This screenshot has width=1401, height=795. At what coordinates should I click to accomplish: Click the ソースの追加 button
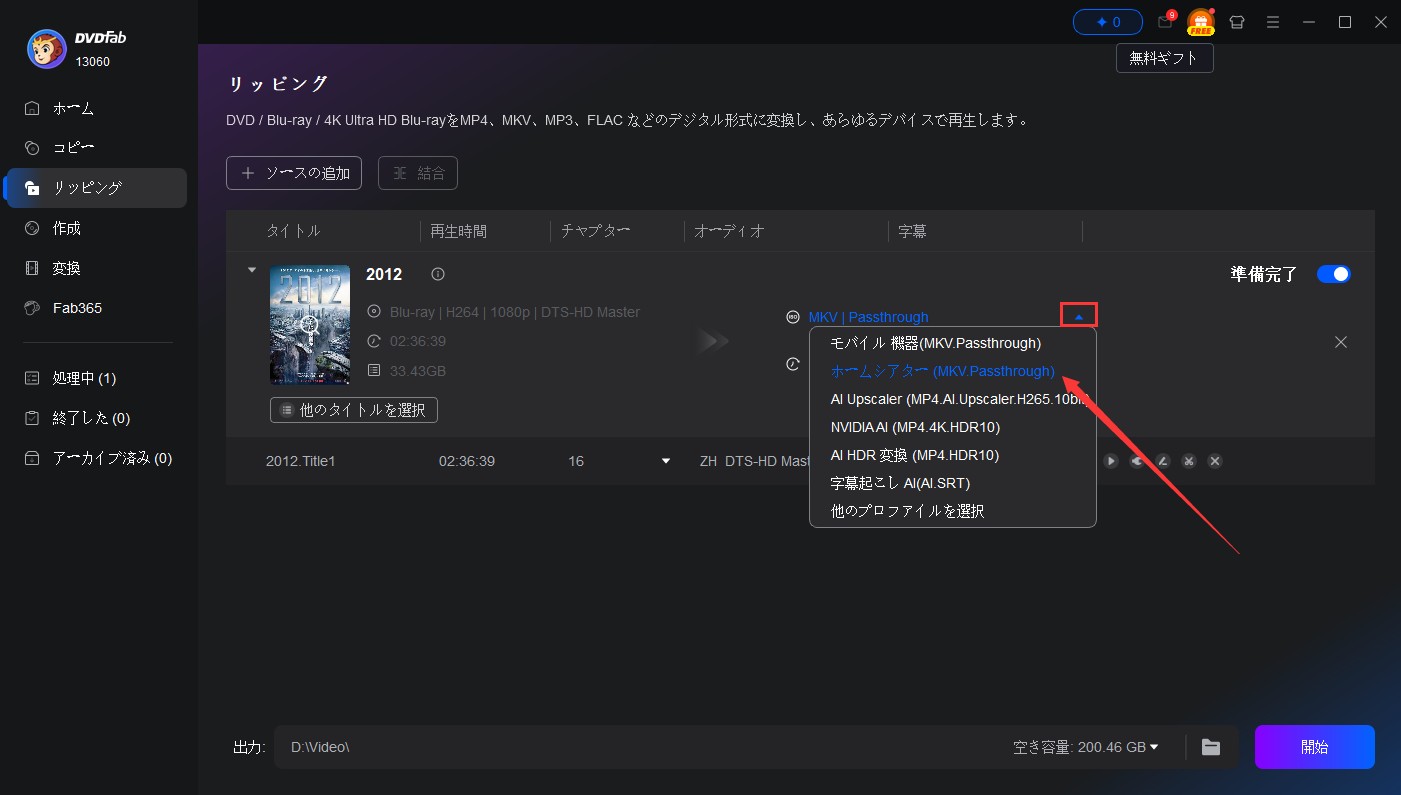(294, 173)
